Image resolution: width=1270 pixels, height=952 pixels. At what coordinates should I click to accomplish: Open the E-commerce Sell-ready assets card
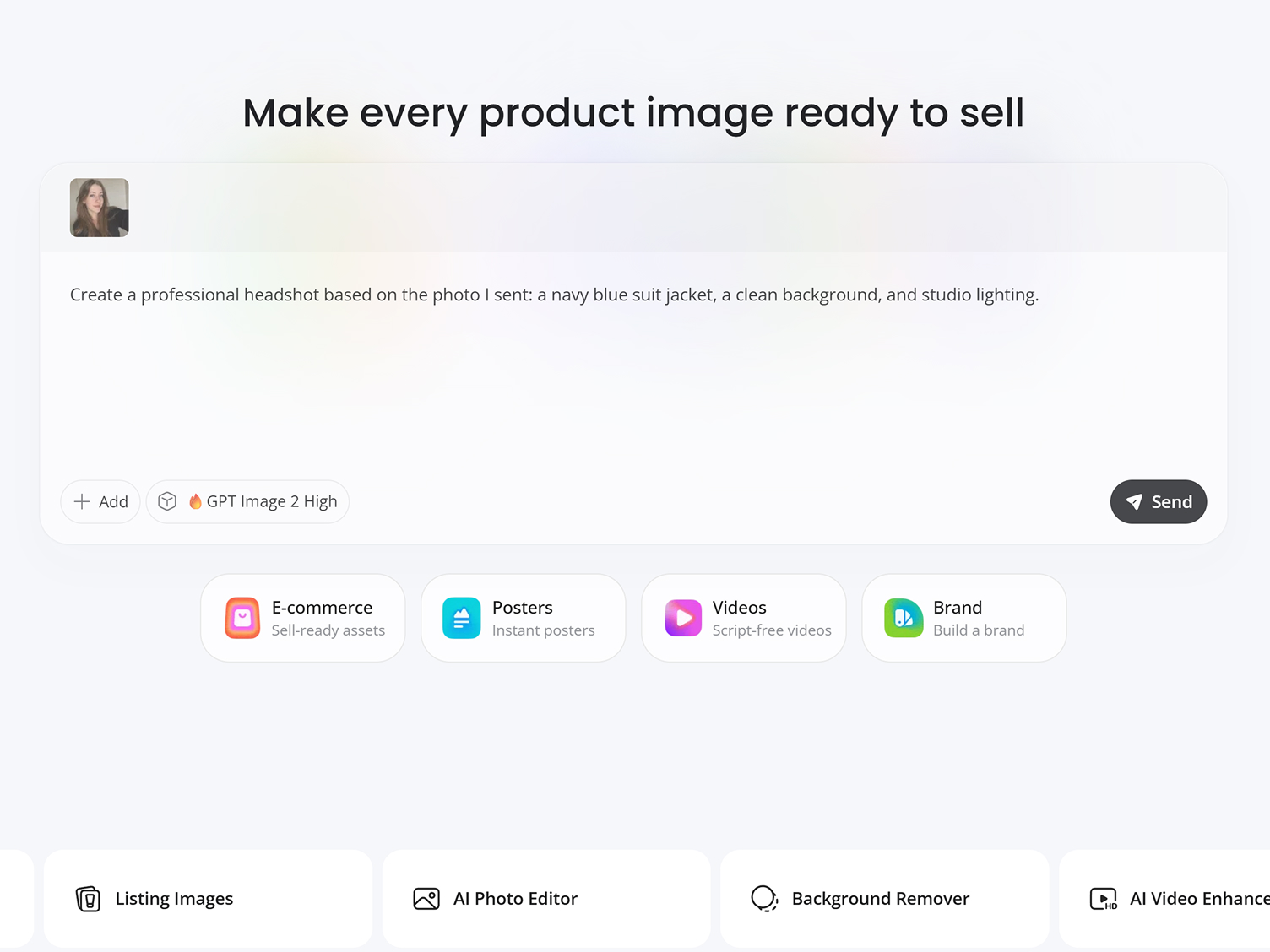(x=303, y=618)
